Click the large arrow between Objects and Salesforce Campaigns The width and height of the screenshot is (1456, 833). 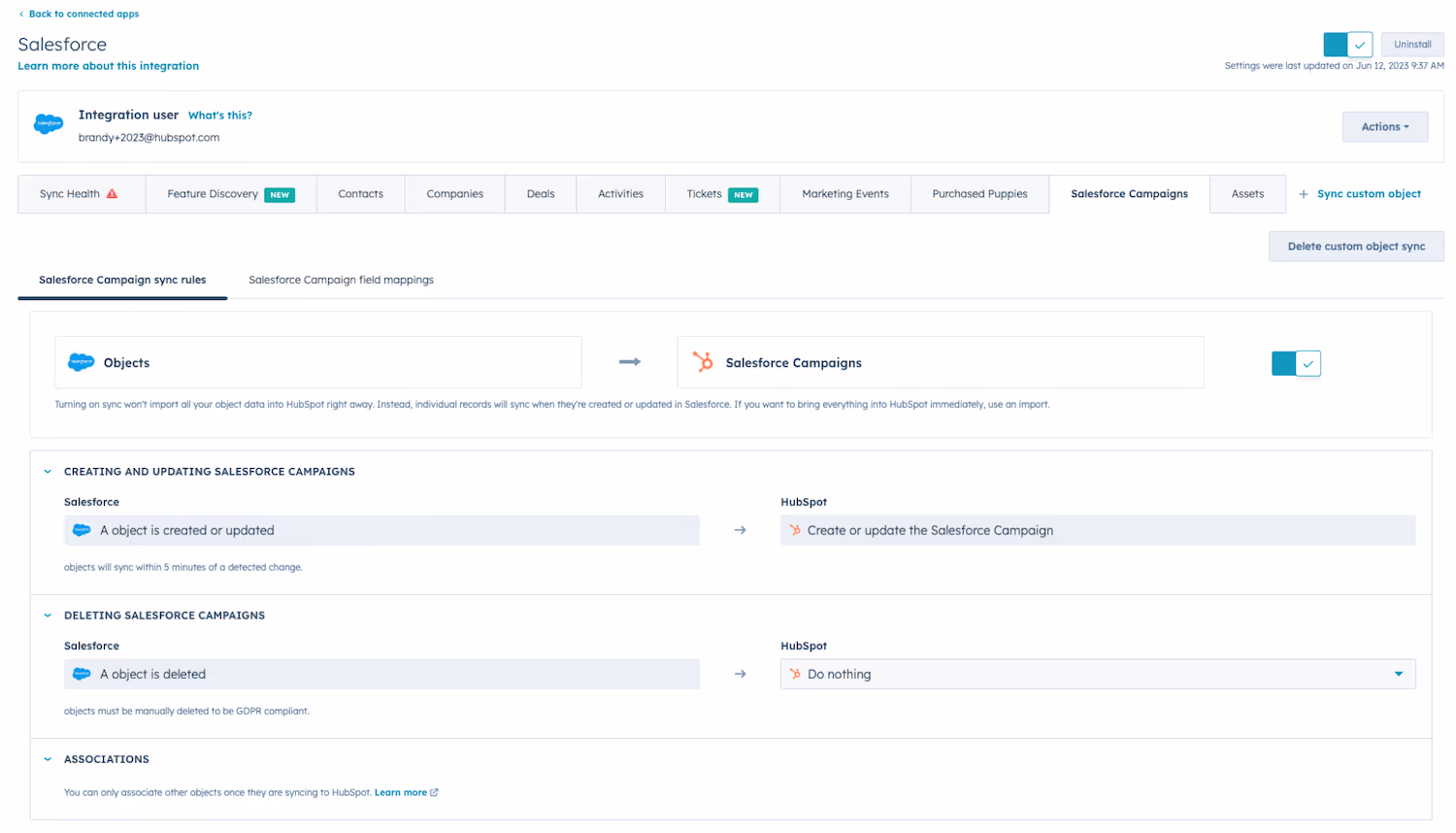pos(630,362)
